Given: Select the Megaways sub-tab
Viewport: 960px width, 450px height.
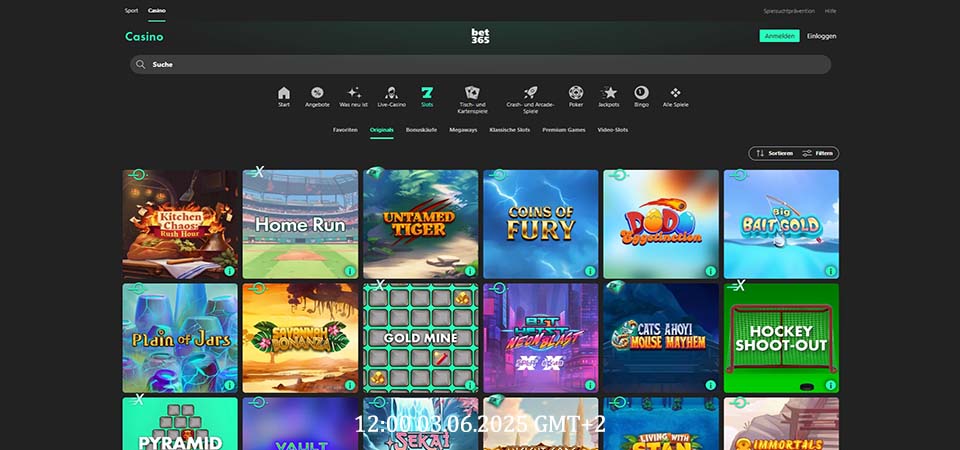Looking at the screenshot, I should pos(463,130).
